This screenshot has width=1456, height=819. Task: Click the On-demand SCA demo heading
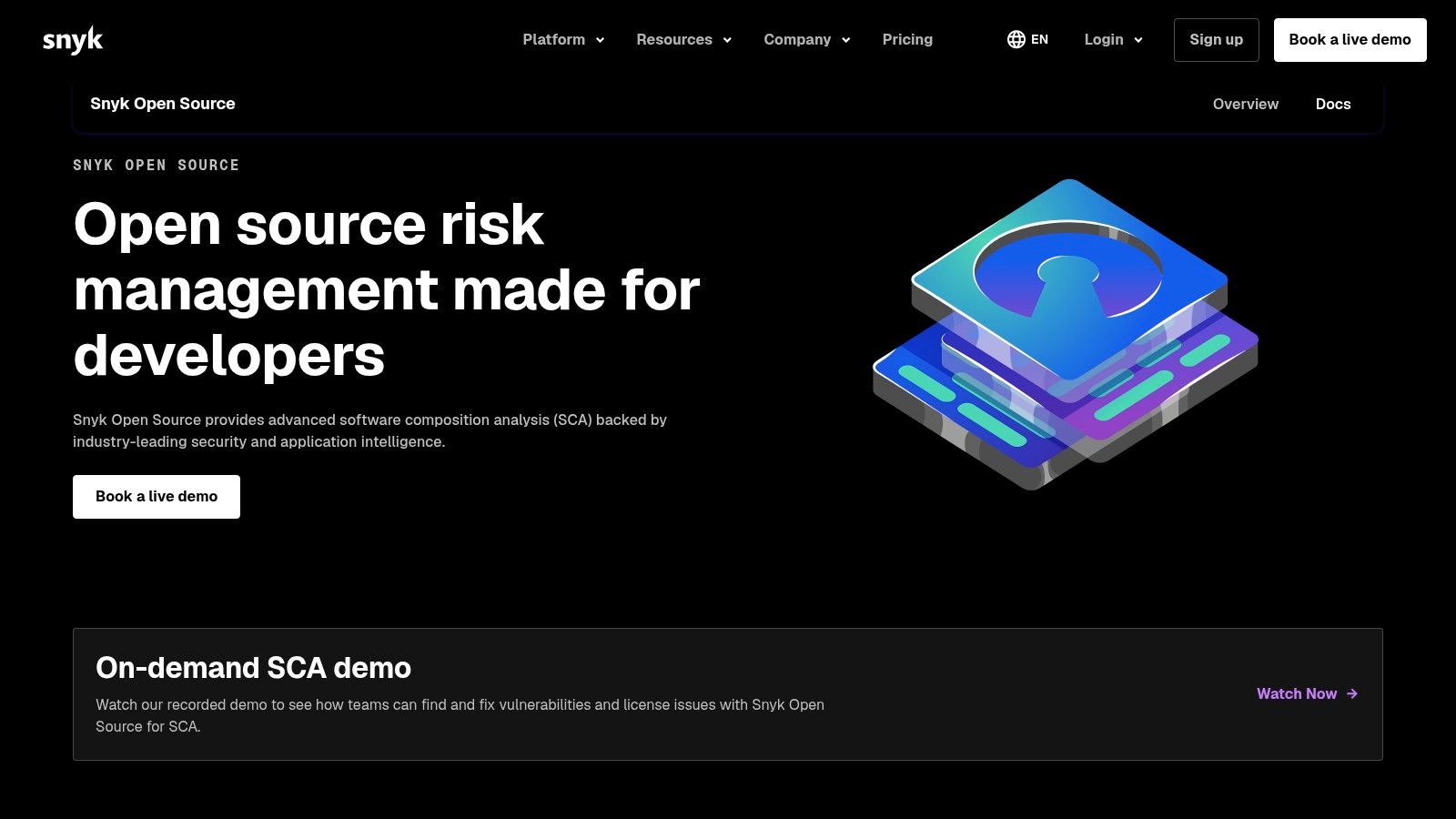tap(253, 668)
